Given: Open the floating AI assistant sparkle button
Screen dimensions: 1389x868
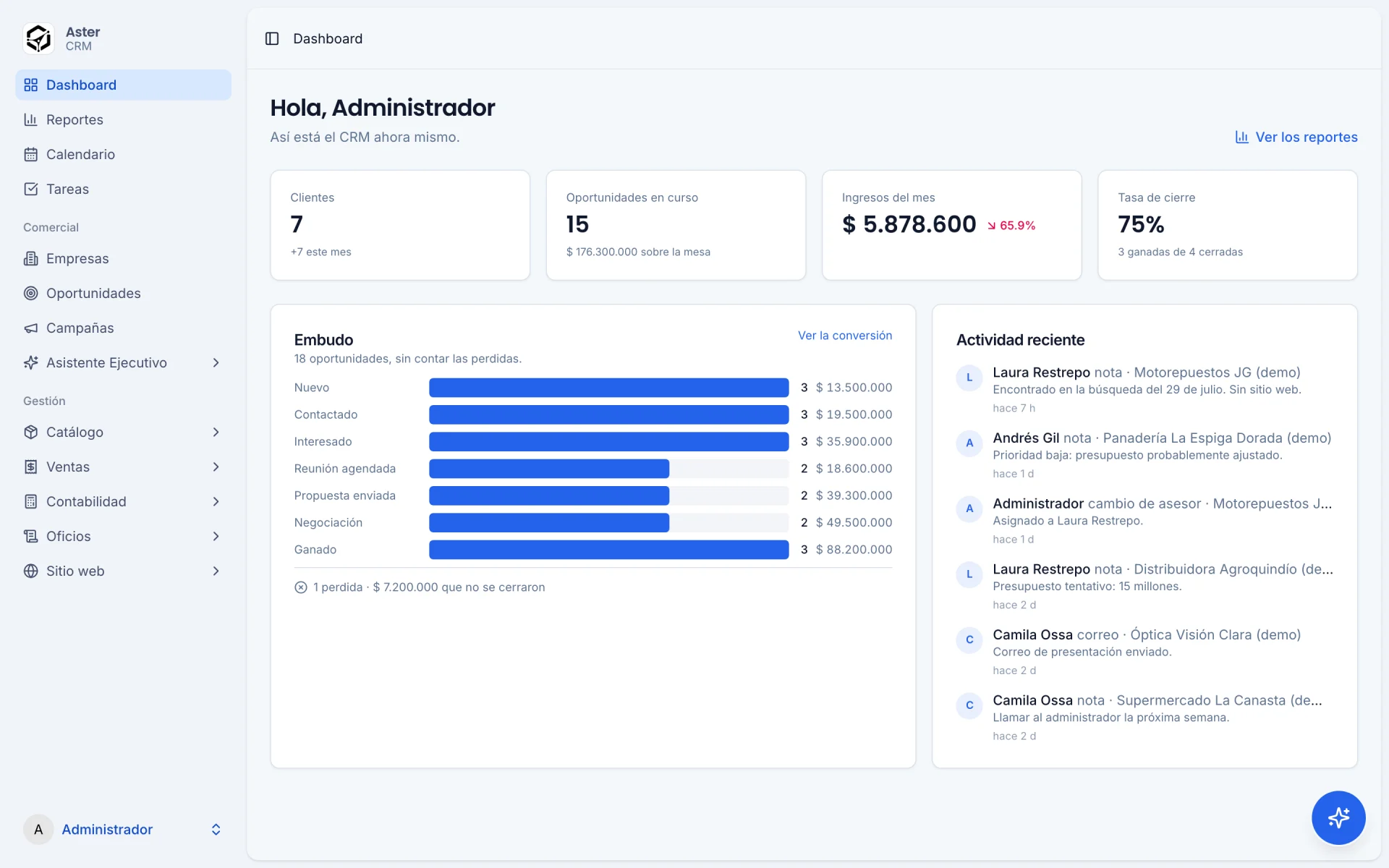Looking at the screenshot, I should point(1338,817).
